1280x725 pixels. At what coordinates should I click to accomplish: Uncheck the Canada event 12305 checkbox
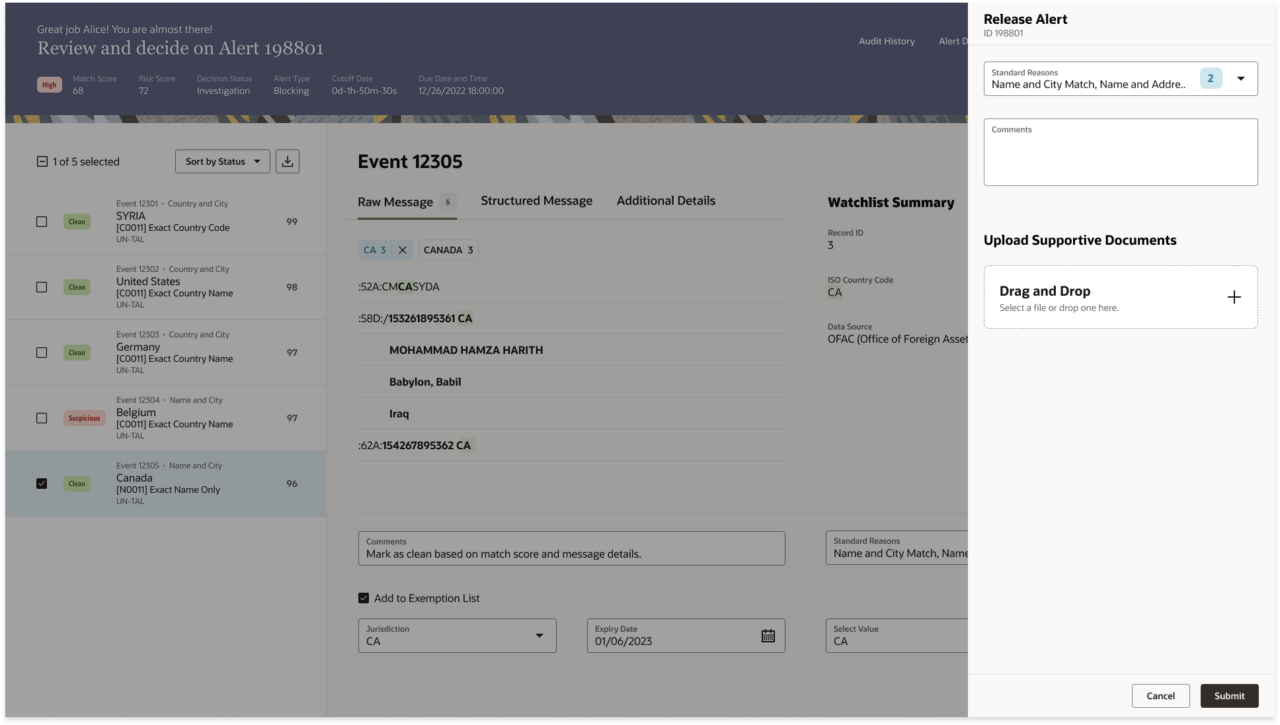[x=42, y=483]
